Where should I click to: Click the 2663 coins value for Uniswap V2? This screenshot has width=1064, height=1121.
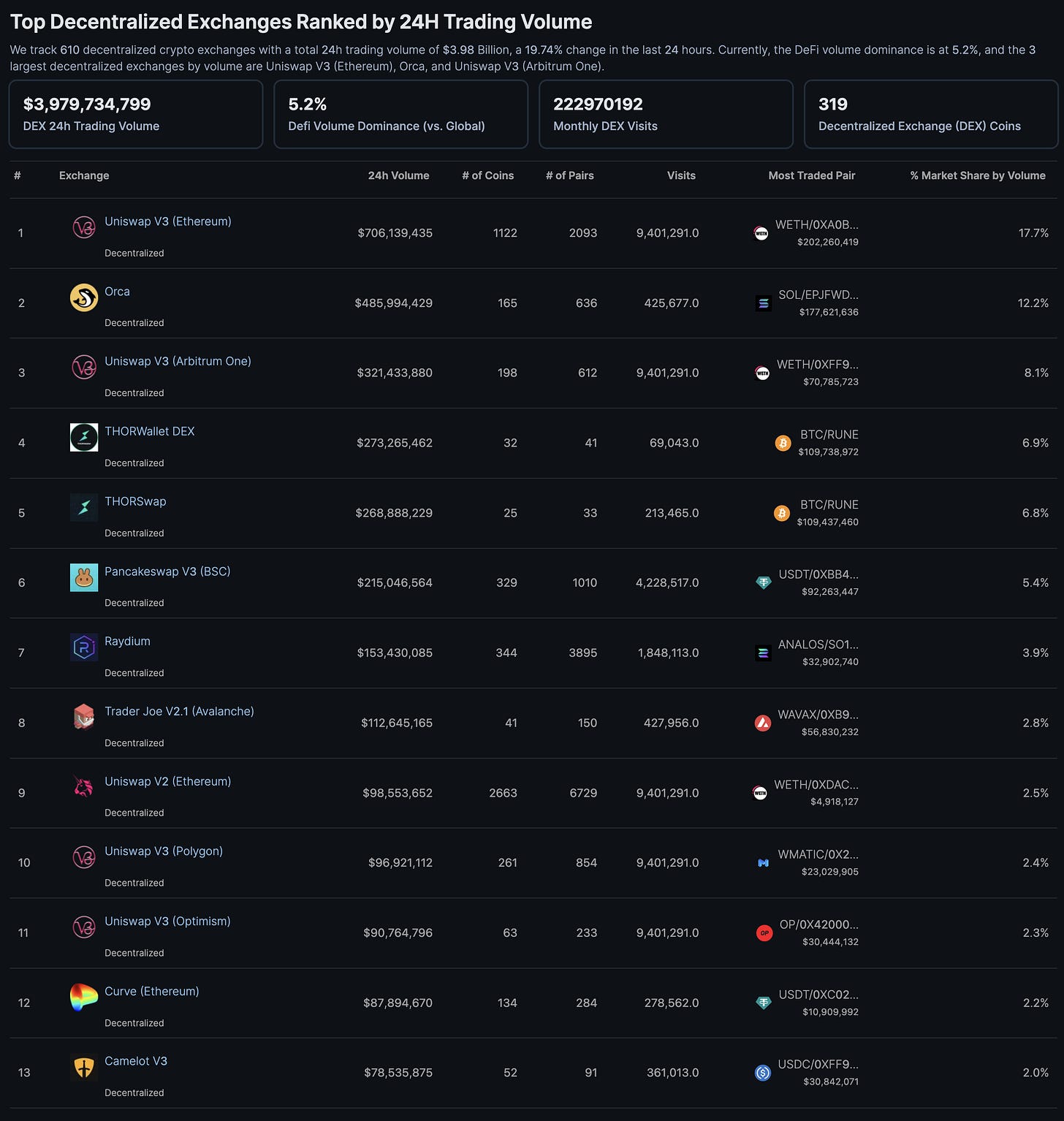[503, 793]
